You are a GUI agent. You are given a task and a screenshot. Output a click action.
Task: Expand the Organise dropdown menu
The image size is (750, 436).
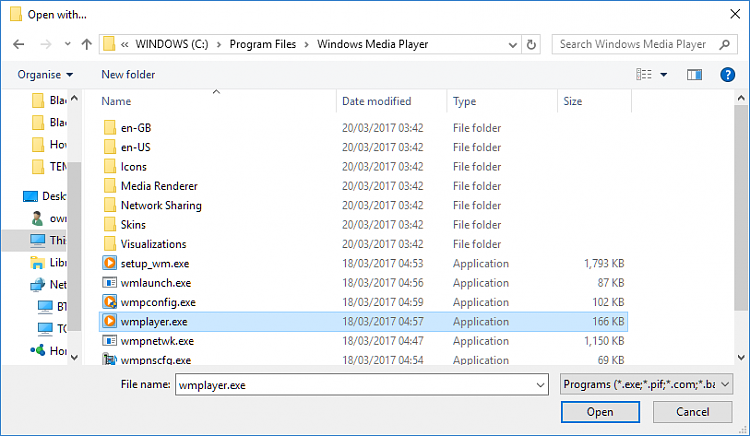pos(45,75)
